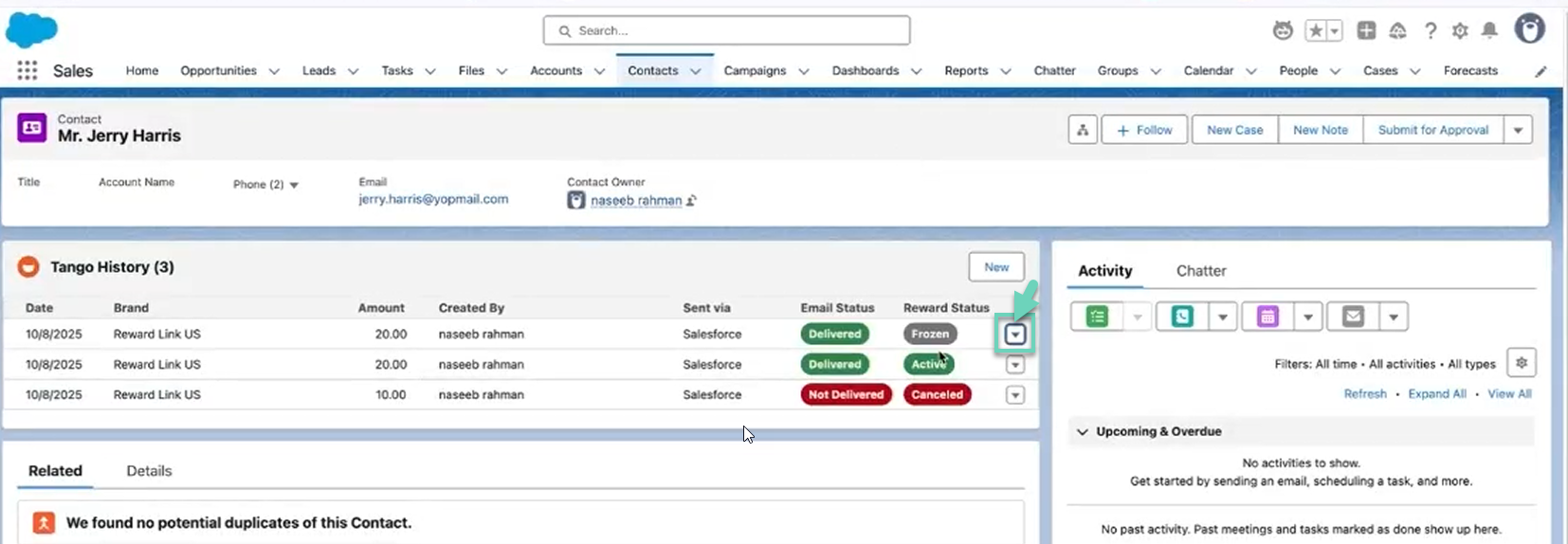Open row actions for the Frozen reward
This screenshot has width=1568, height=544.
click(1015, 335)
